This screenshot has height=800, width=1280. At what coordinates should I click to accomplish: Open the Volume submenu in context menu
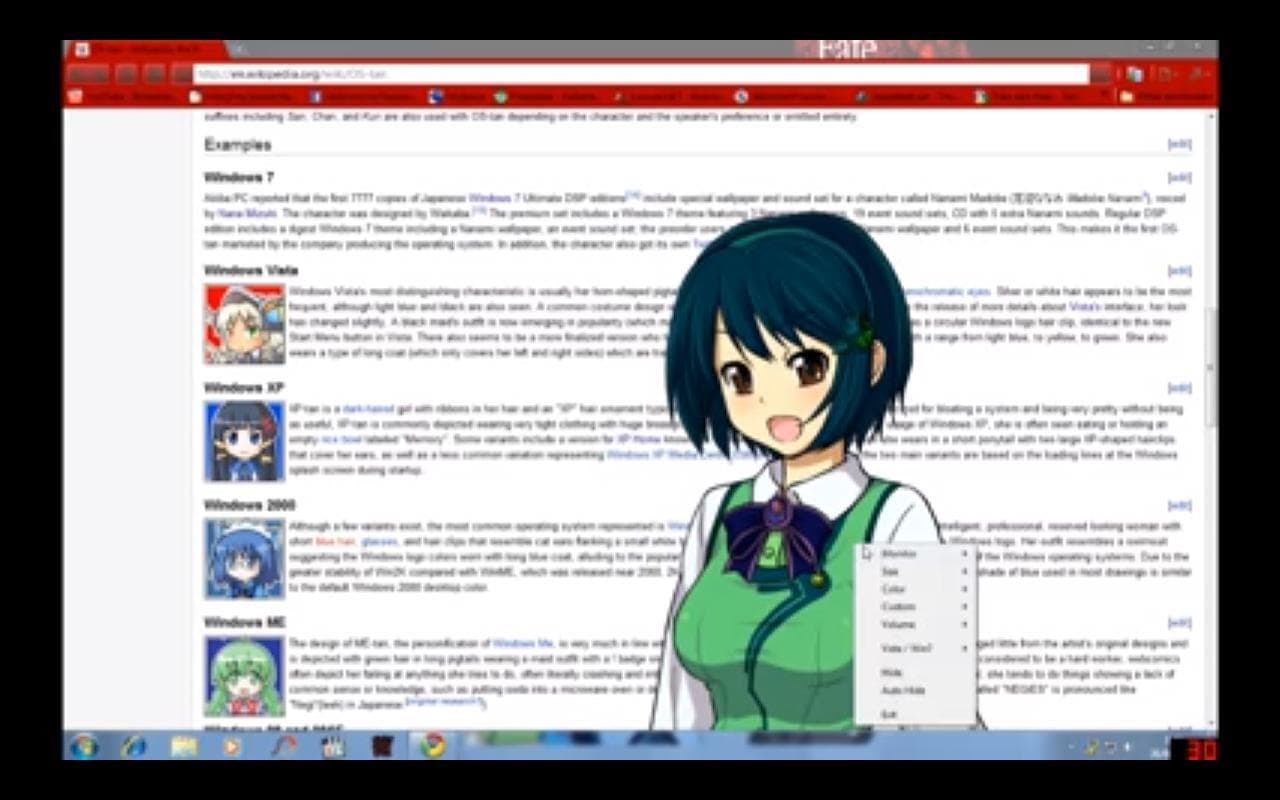coord(915,625)
